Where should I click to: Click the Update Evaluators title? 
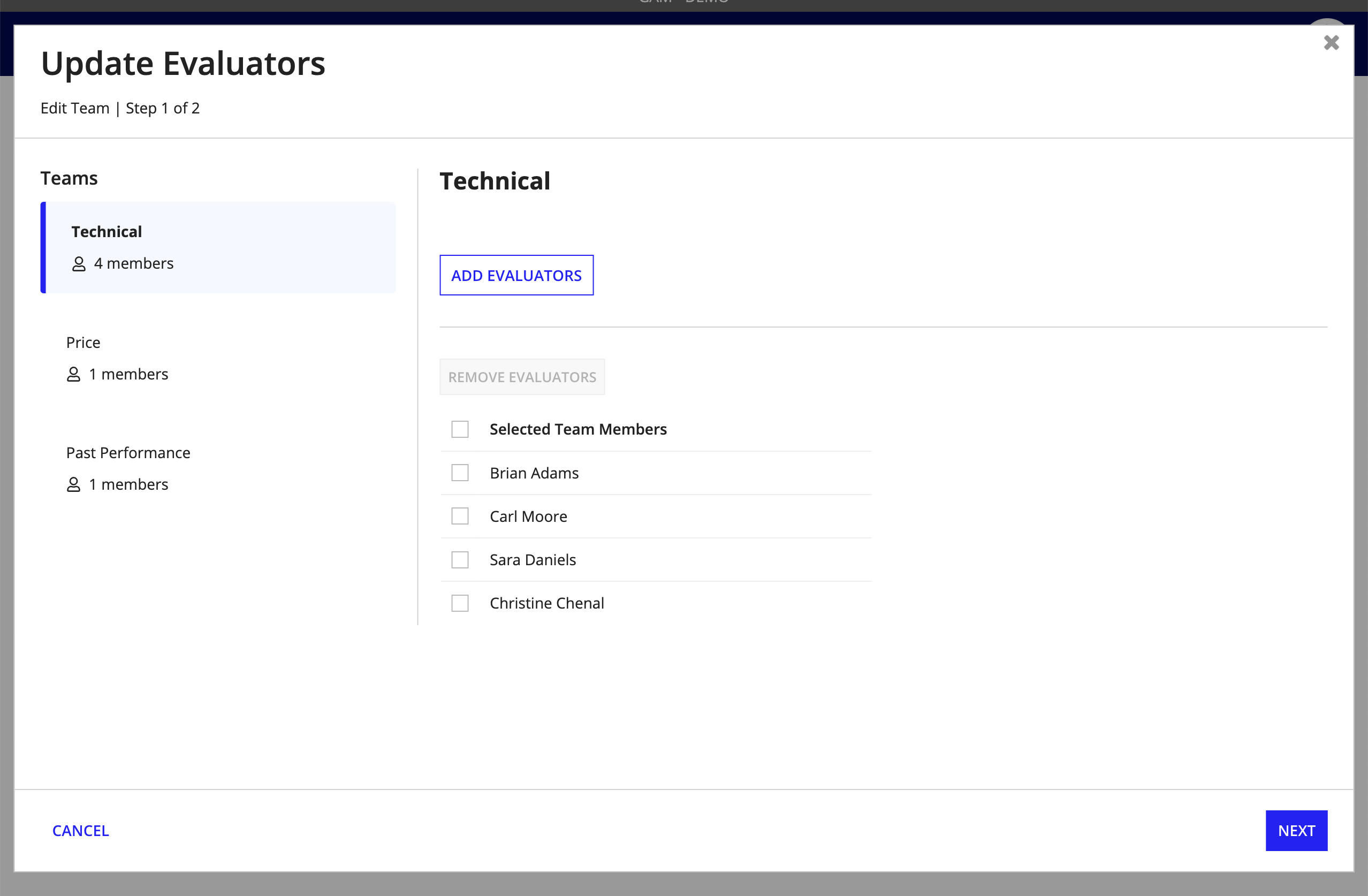(184, 63)
